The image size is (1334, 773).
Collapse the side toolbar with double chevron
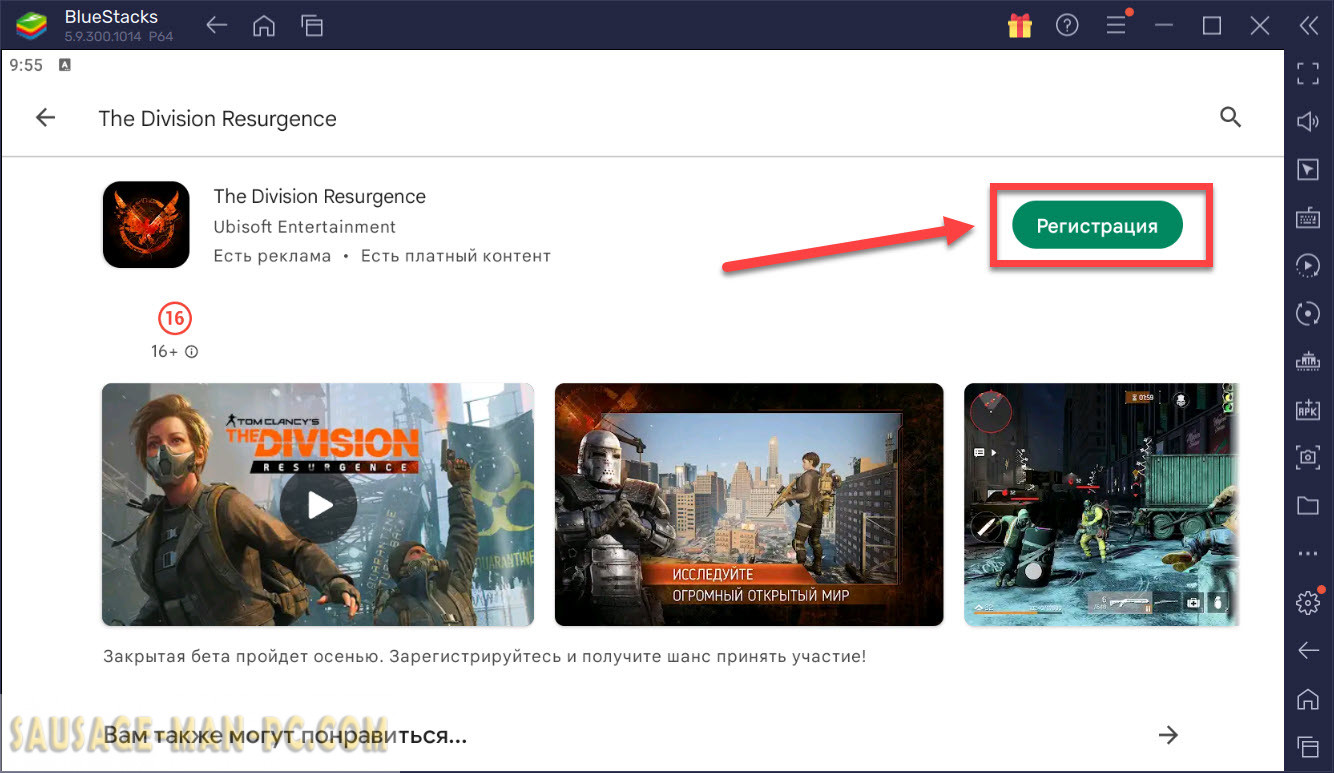click(1308, 26)
